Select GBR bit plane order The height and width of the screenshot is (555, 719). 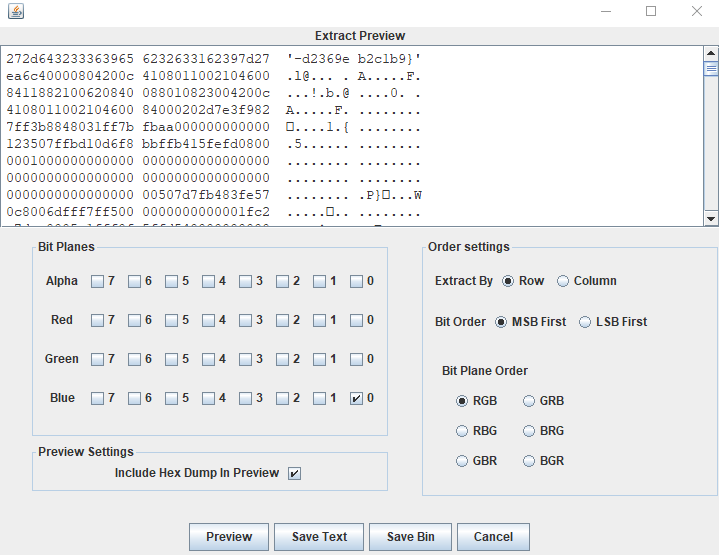(x=462, y=461)
